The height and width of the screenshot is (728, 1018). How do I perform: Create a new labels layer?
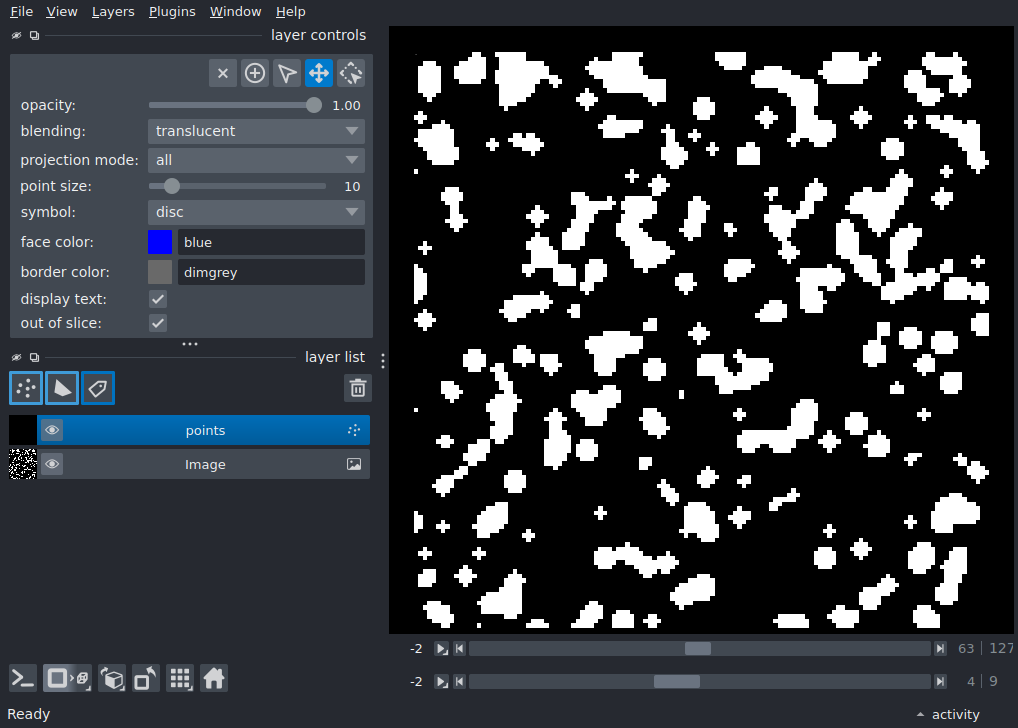98,388
